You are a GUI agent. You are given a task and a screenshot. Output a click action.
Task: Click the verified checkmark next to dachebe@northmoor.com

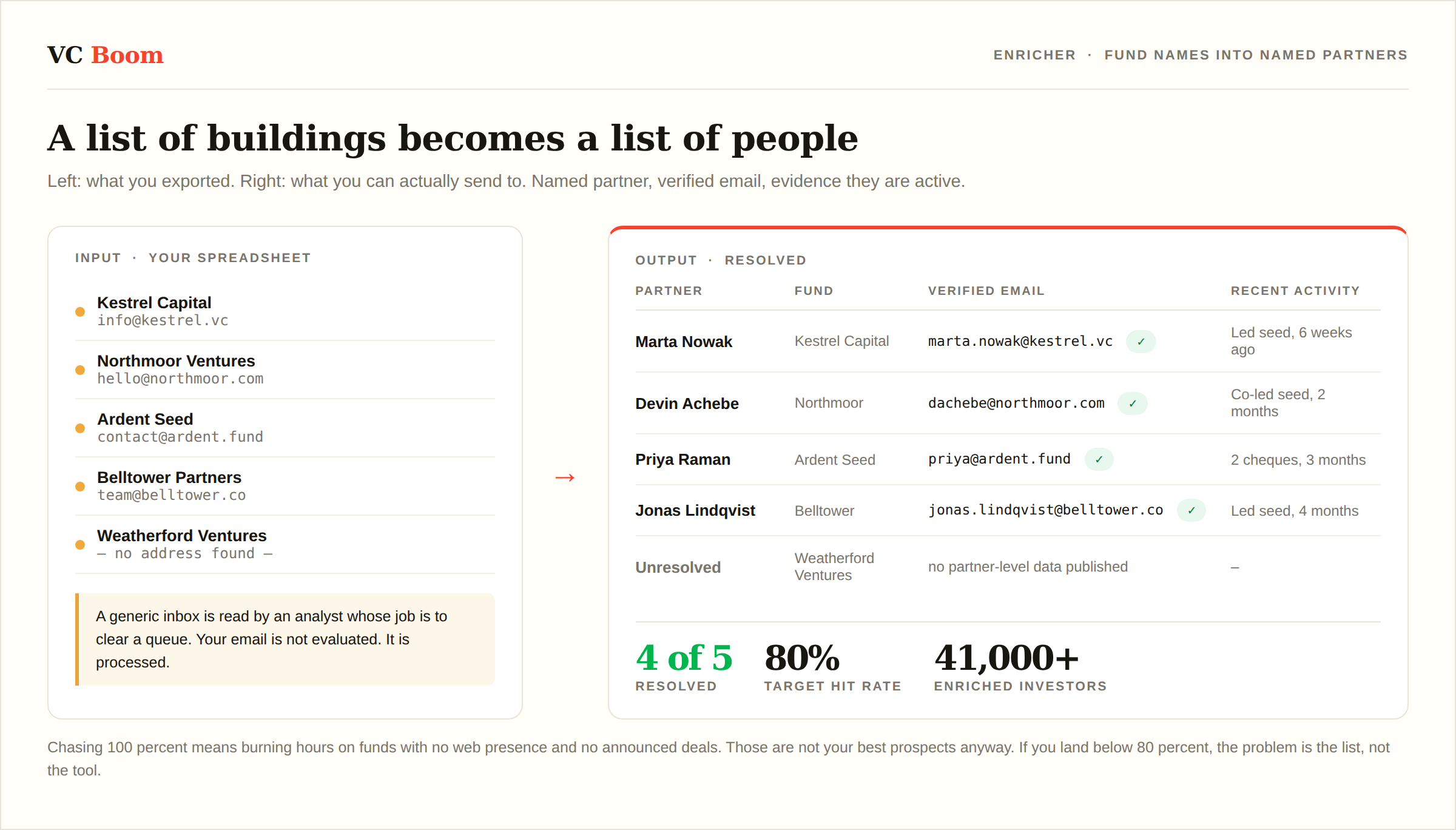[x=1132, y=403]
